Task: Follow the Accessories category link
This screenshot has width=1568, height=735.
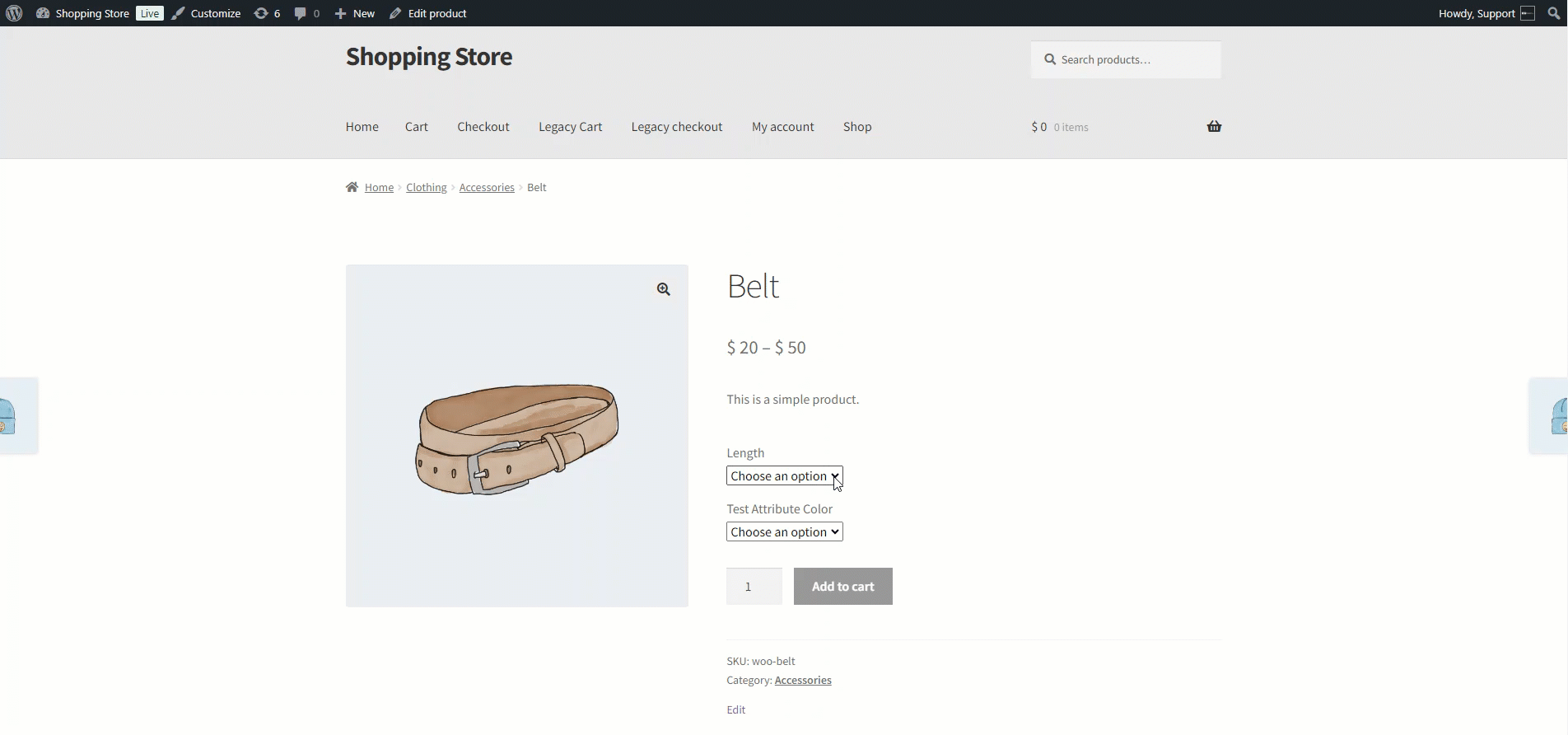Action: pyautogui.click(x=803, y=680)
